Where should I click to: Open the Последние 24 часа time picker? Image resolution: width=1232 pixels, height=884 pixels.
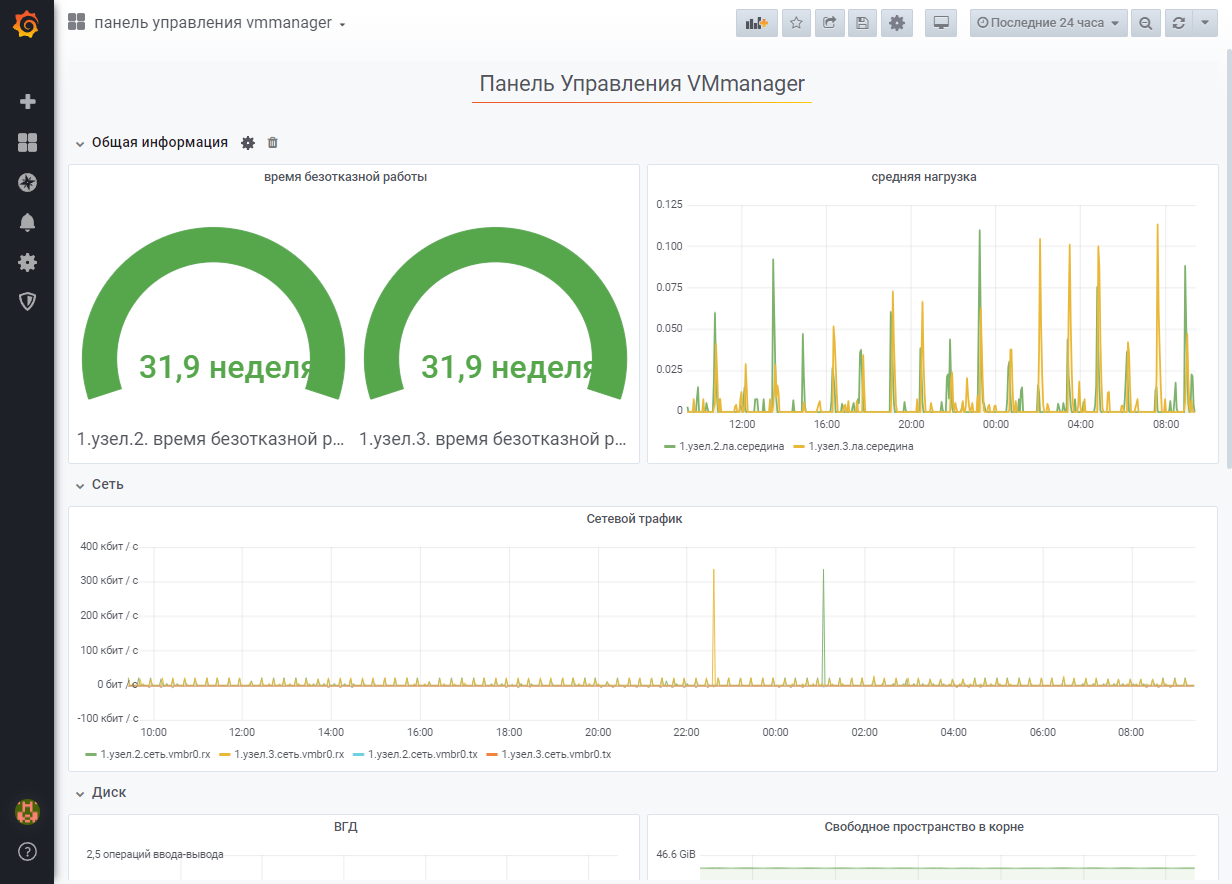pyautogui.click(x=1048, y=23)
